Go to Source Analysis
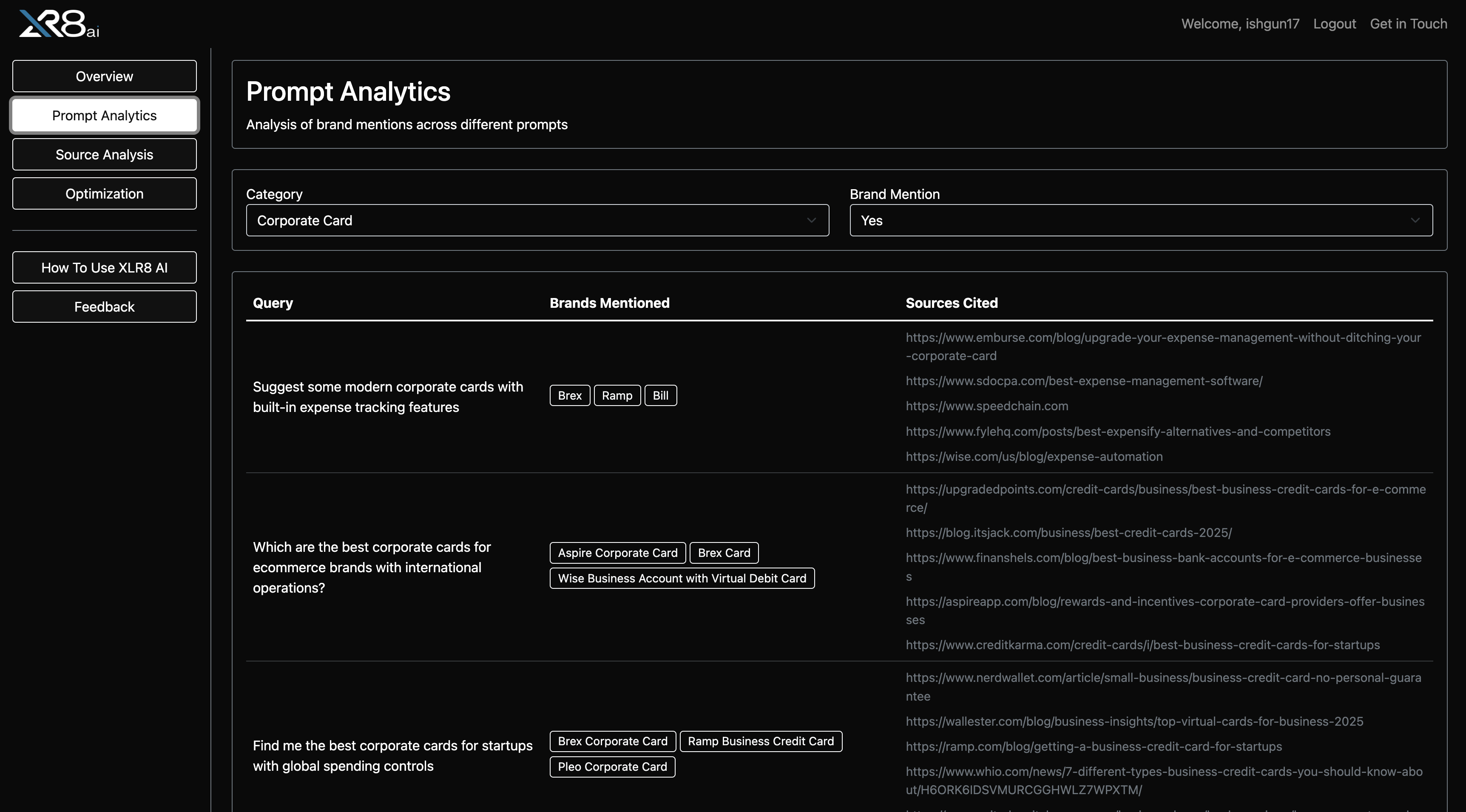 [104, 155]
